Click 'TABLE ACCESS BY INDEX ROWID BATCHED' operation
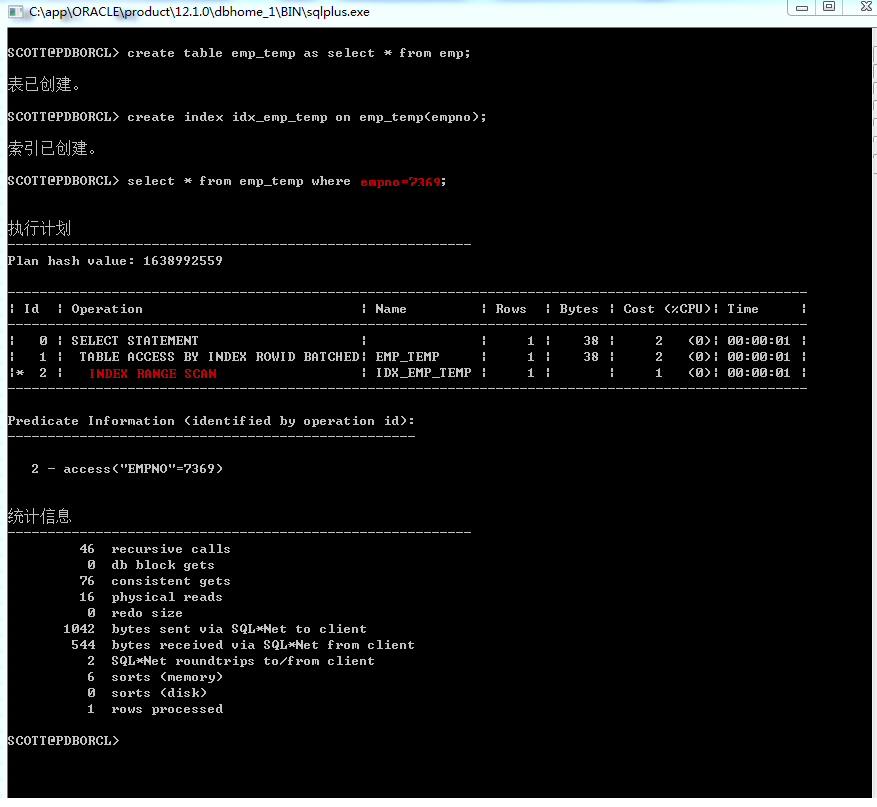This screenshot has height=807, width=877. tap(219, 357)
